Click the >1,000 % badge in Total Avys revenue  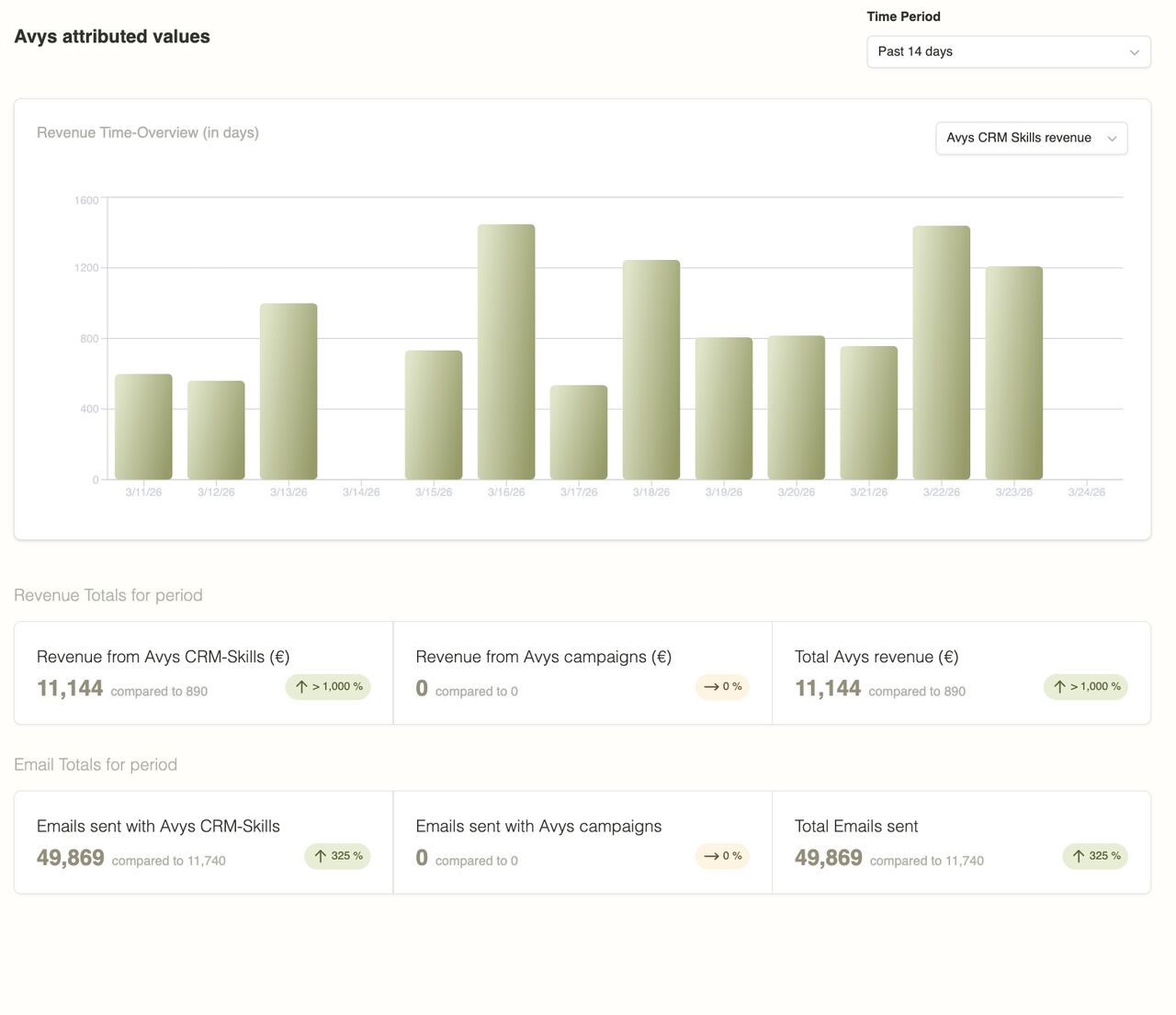point(1085,686)
